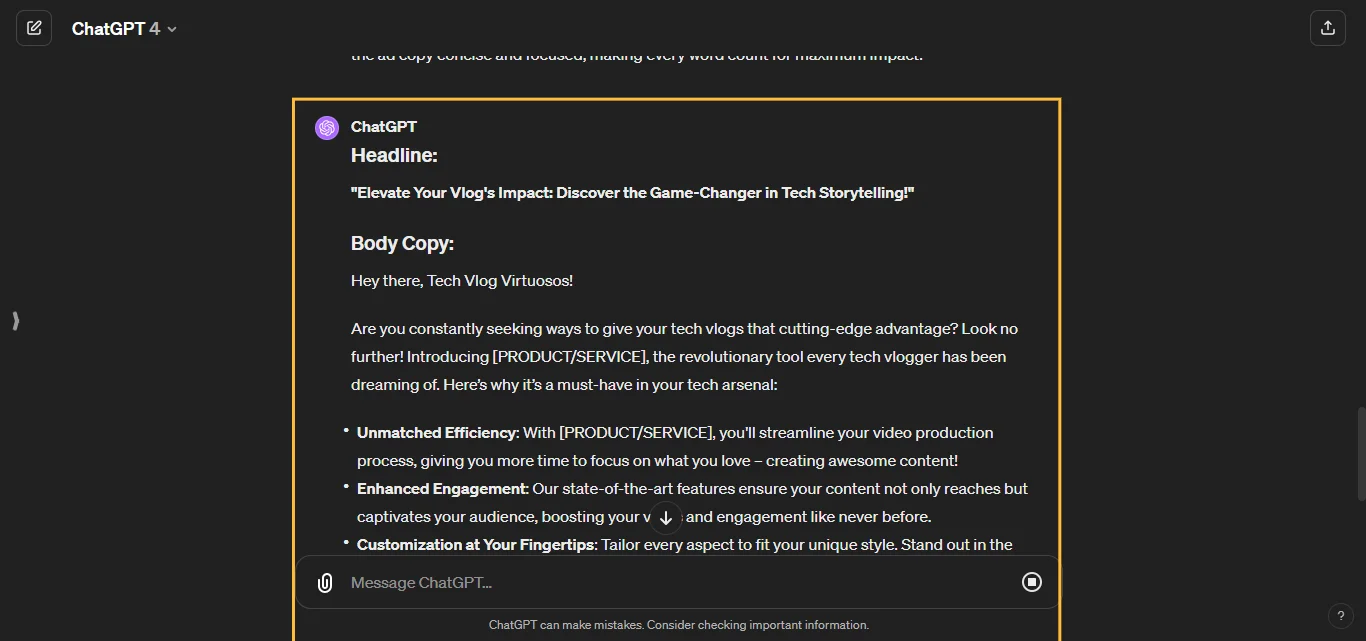This screenshot has height=641, width=1366.
Task: Click the Message ChatGPT input field
Action: pyautogui.click(x=600, y=582)
